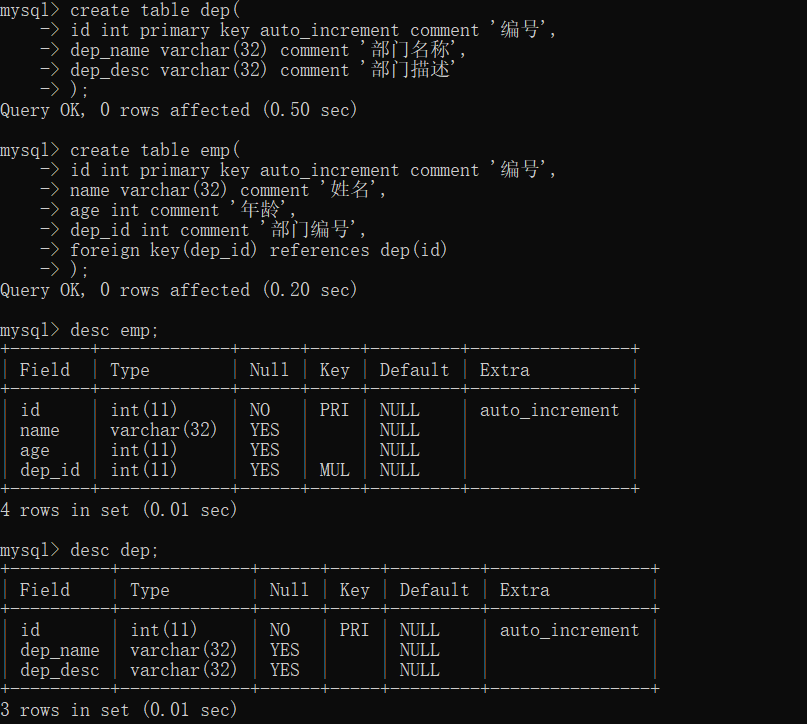Click the 'MUL' key value for dep_id

(334, 470)
